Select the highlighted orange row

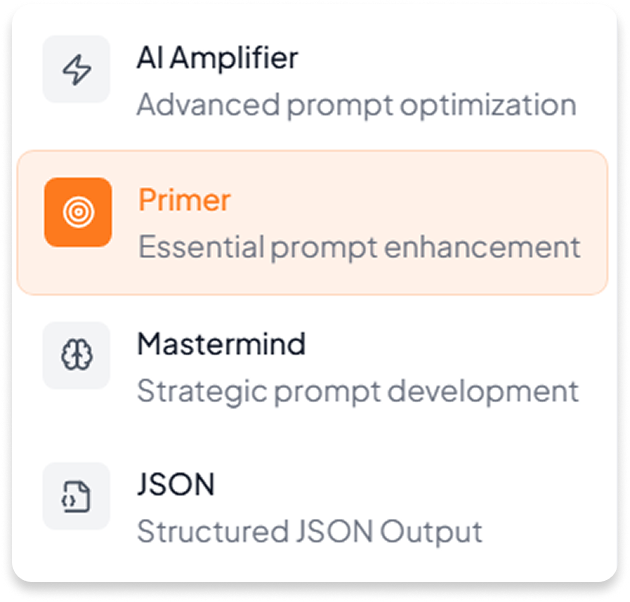312,222
